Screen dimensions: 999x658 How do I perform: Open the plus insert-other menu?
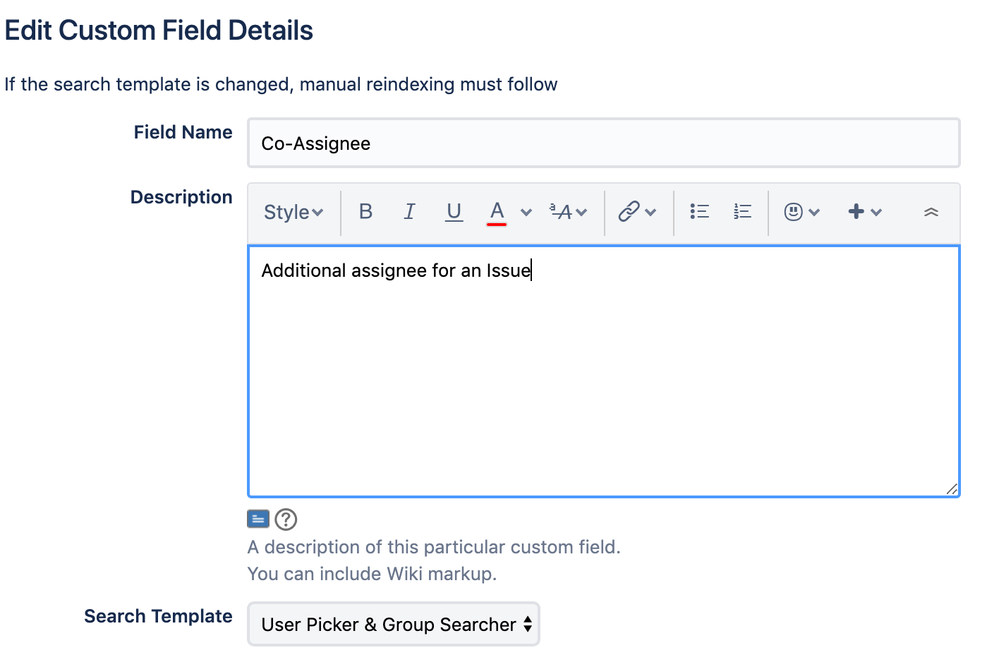(864, 212)
